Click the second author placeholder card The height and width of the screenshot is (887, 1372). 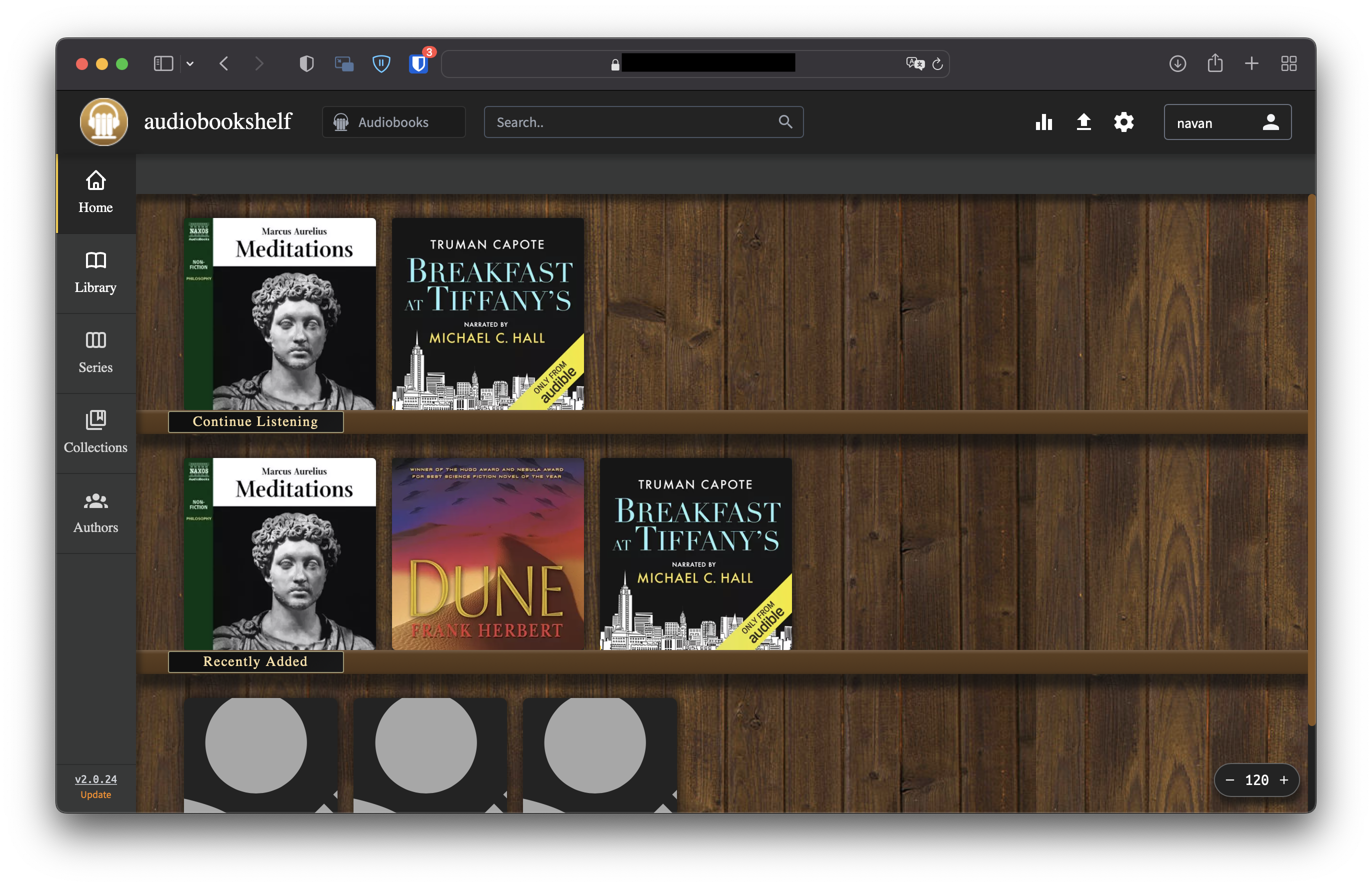point(430,755)
